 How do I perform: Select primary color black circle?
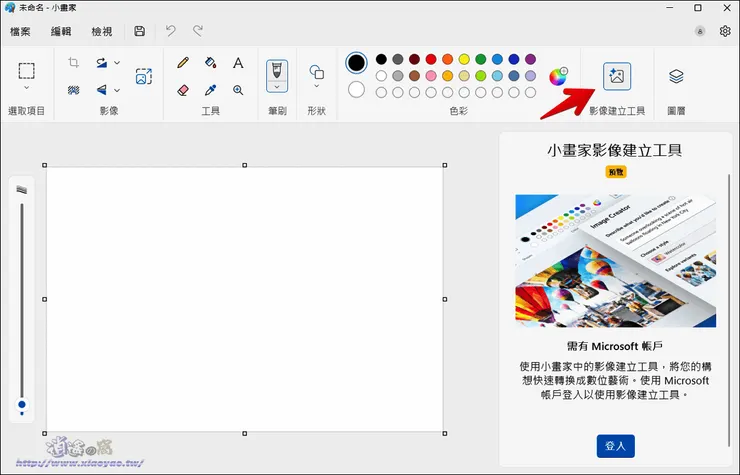[356, 62]
